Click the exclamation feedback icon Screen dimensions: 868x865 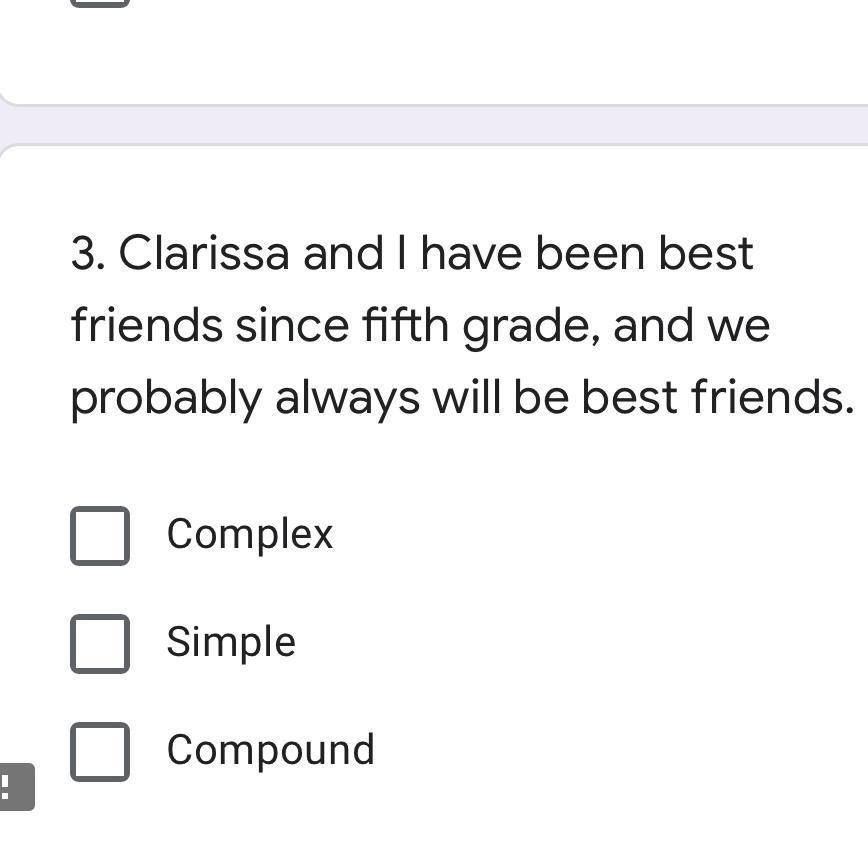click(14, 787)
